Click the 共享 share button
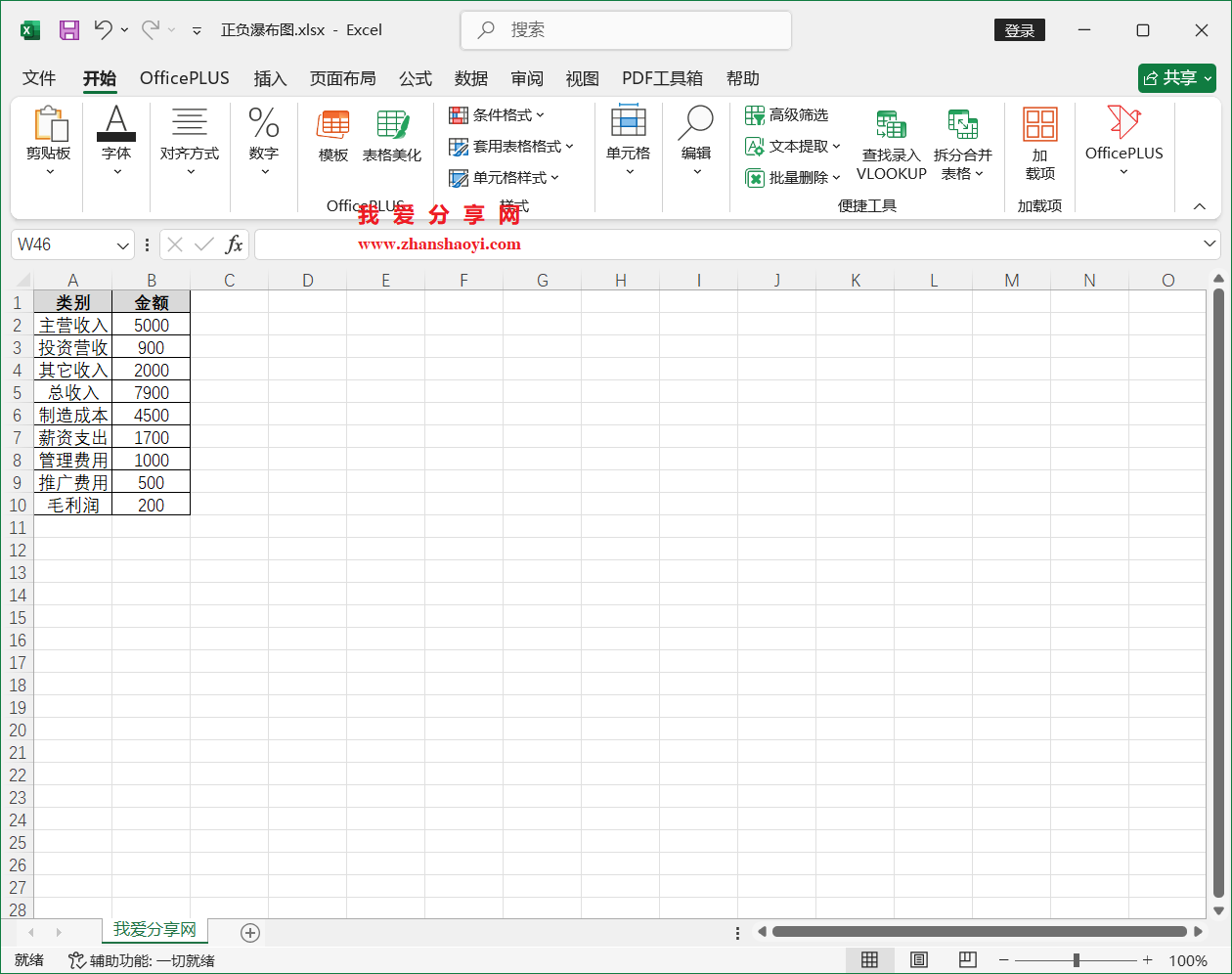1232x974 pixels. (1176, 78)
